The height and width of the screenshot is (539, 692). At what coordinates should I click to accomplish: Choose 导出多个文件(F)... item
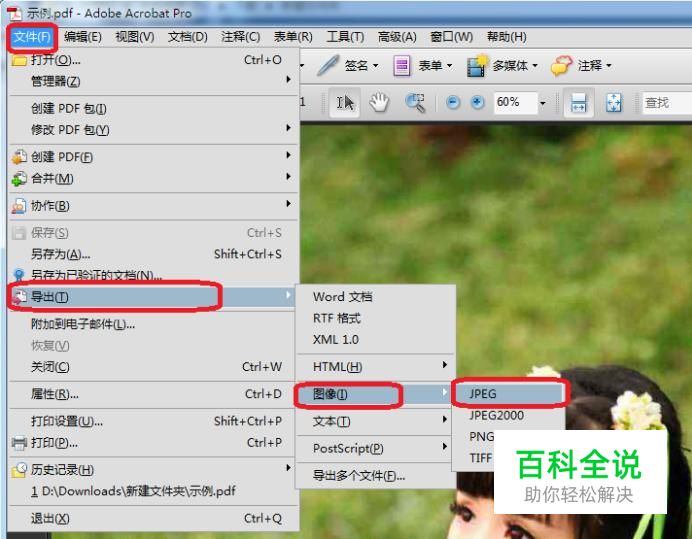click(376, 475)
